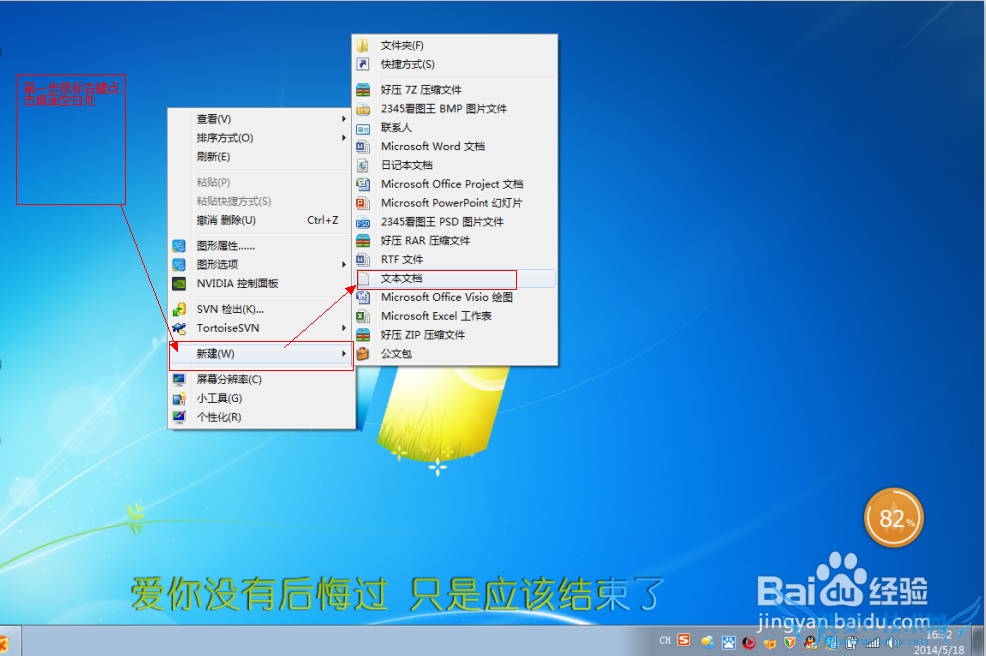Open 图形属性...... from context menu
986x656 pixels.
coord(261,245)
